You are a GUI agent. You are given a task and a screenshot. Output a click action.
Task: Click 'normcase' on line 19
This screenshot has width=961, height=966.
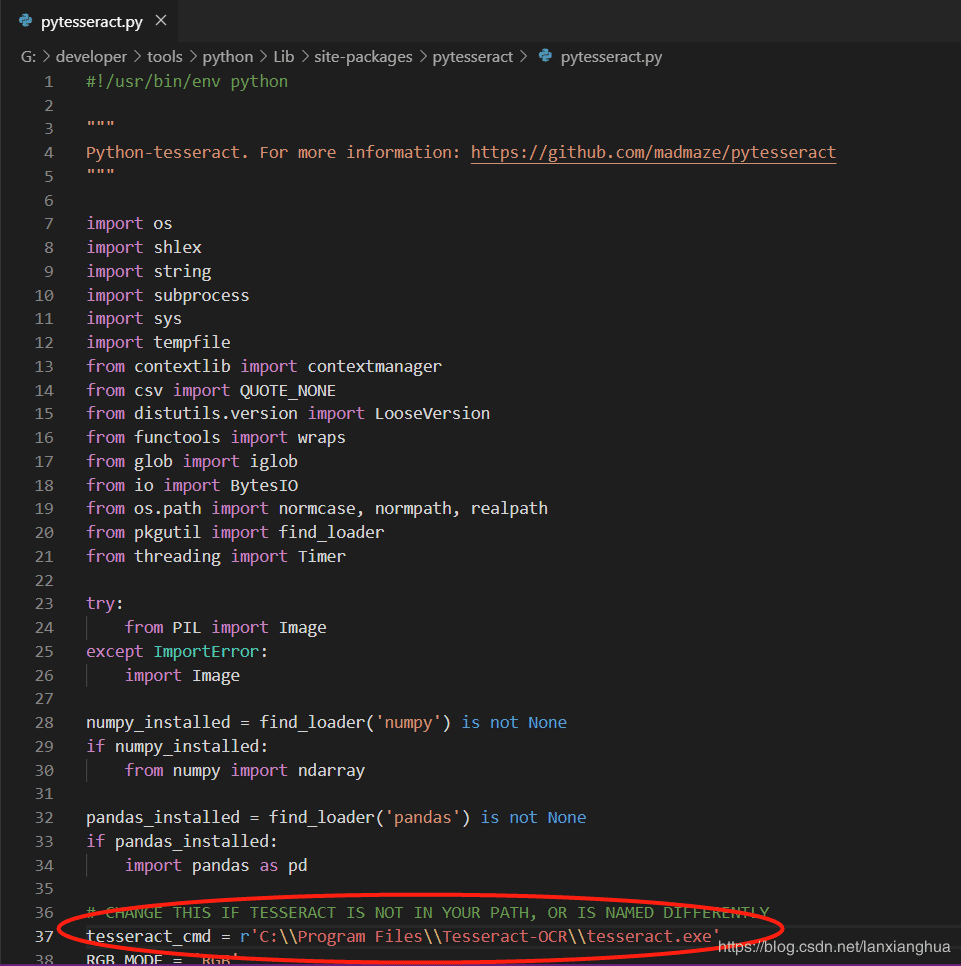click(x=317, y=508)
